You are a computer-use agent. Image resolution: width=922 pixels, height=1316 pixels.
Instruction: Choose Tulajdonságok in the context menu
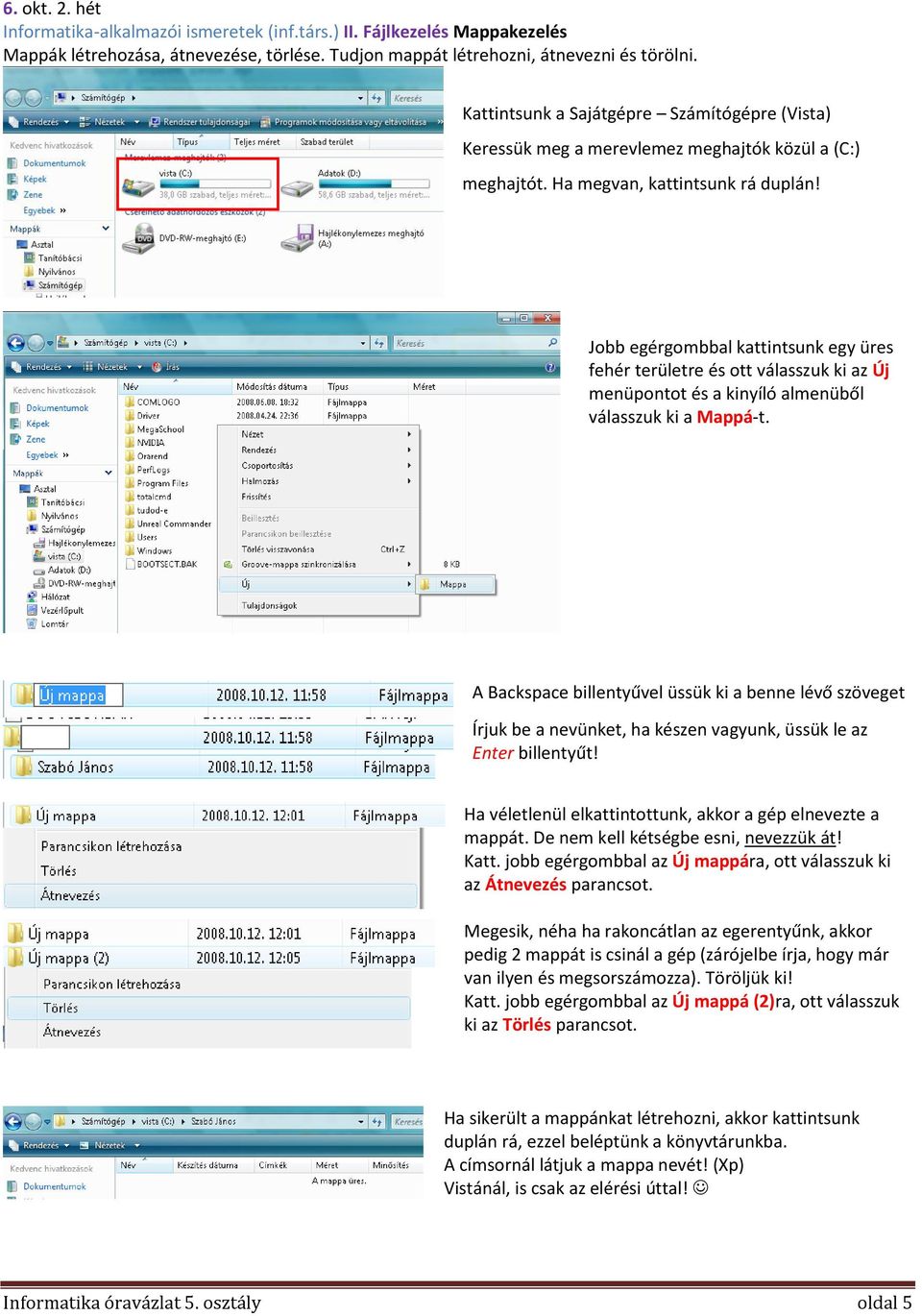pos(318,605)
